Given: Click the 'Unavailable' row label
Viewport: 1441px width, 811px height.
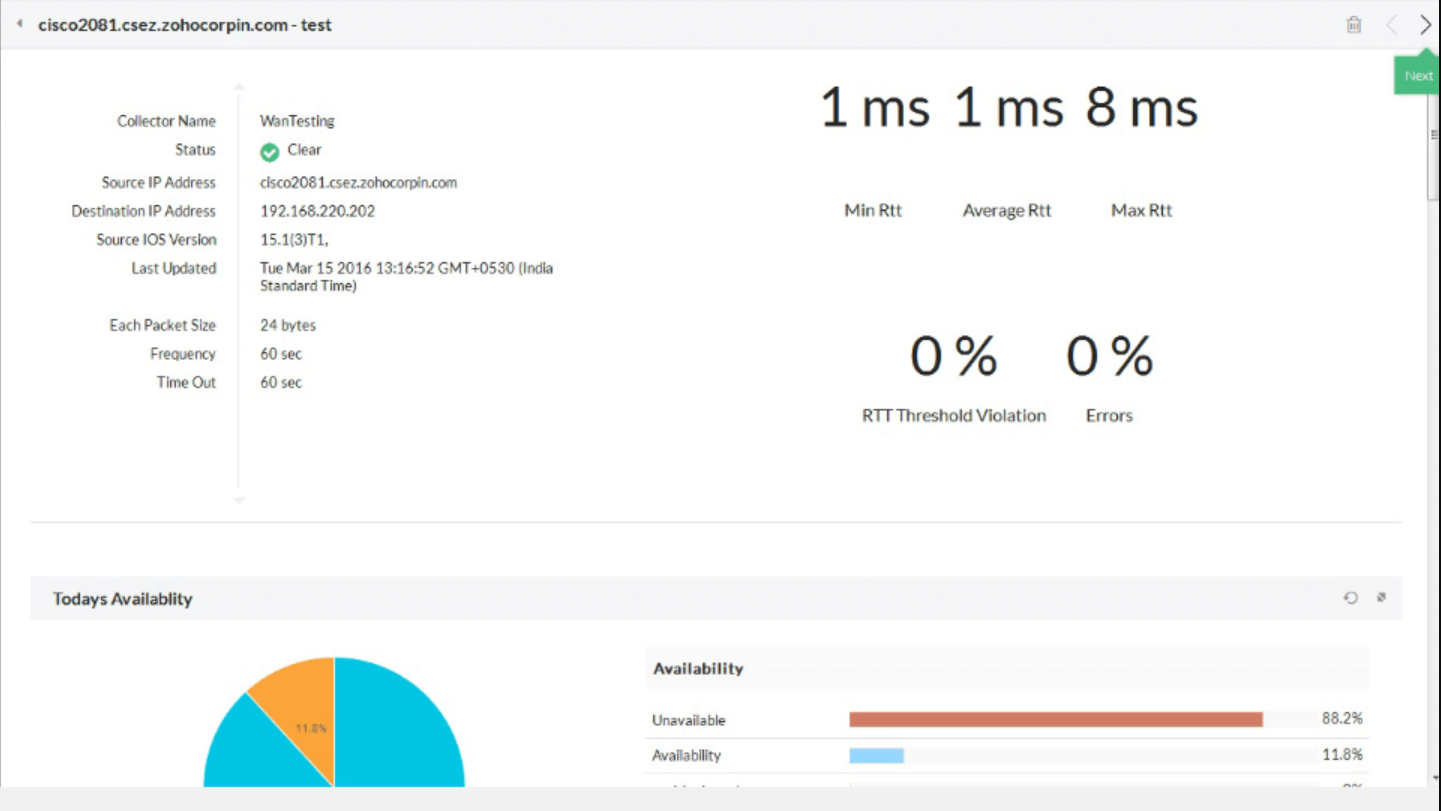Looking at the screenshot, I should 689,720.
